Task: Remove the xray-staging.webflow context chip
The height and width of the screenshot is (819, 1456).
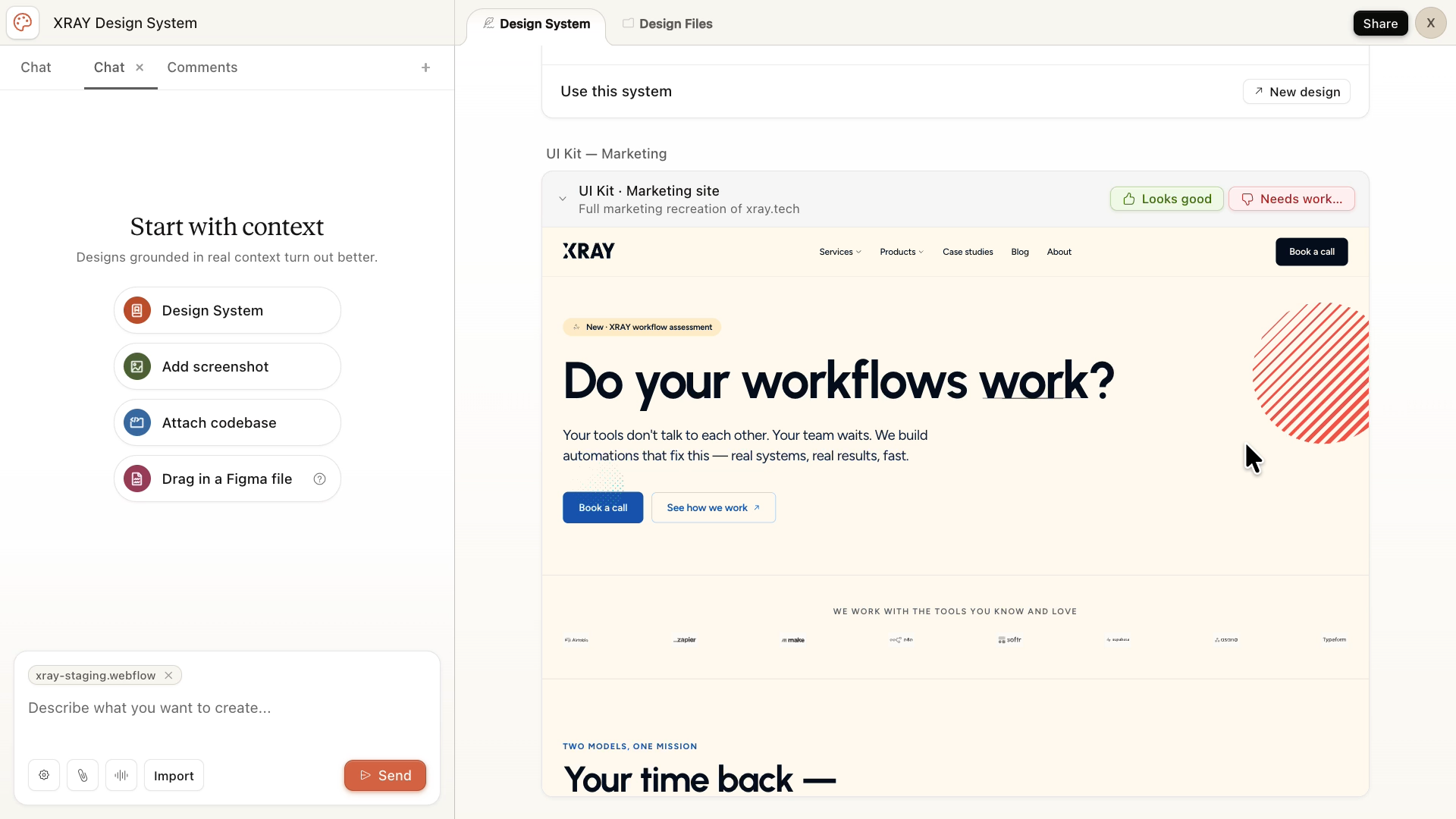Action: click(x=168, y=675)
